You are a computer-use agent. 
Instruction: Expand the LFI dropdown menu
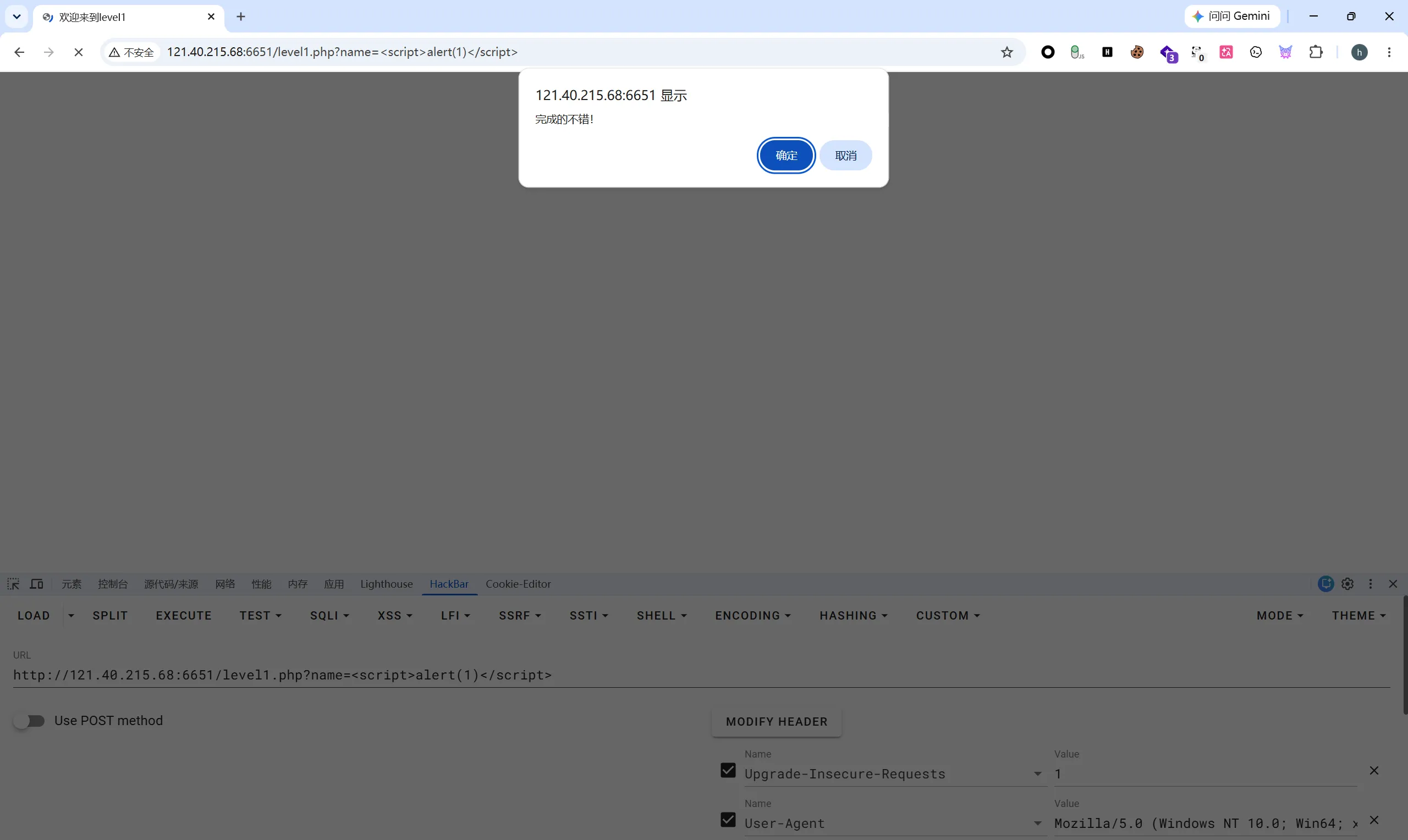pos(456,615)
